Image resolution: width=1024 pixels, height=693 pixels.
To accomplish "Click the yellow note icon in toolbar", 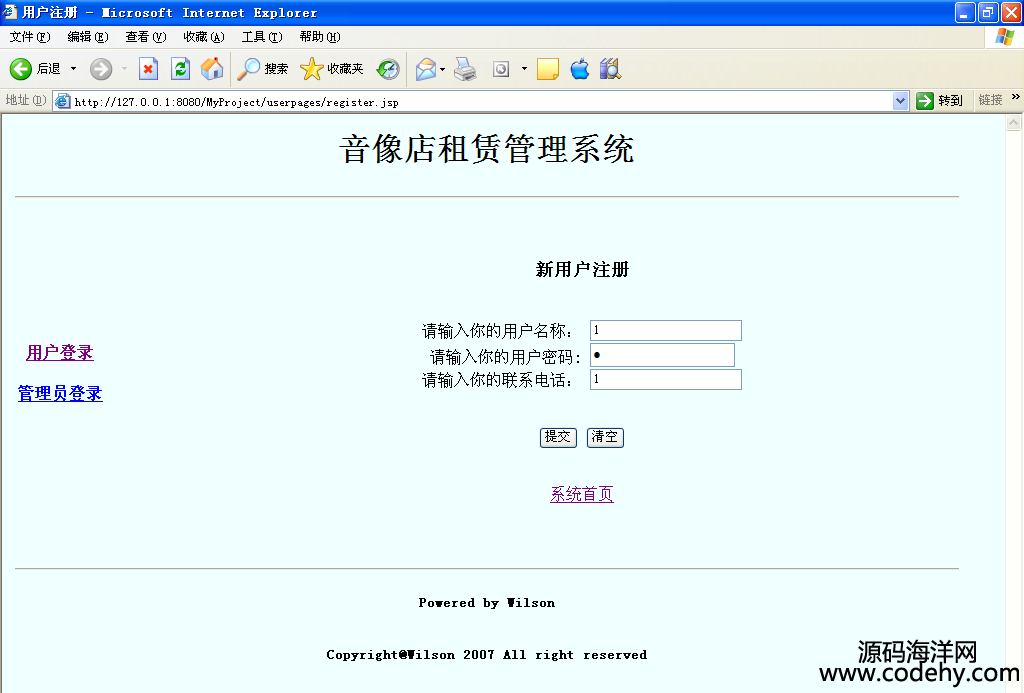I will pos(547,69).
